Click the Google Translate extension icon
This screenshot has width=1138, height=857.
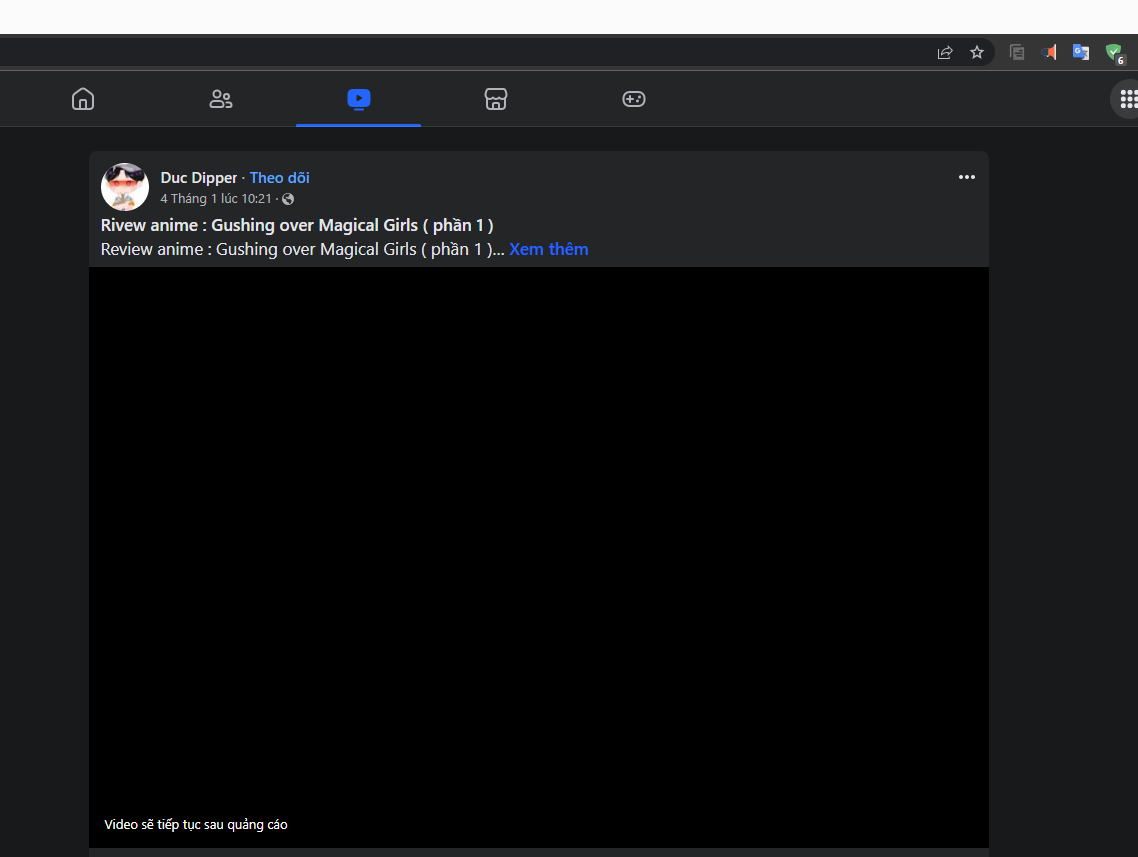point(1081,51)
